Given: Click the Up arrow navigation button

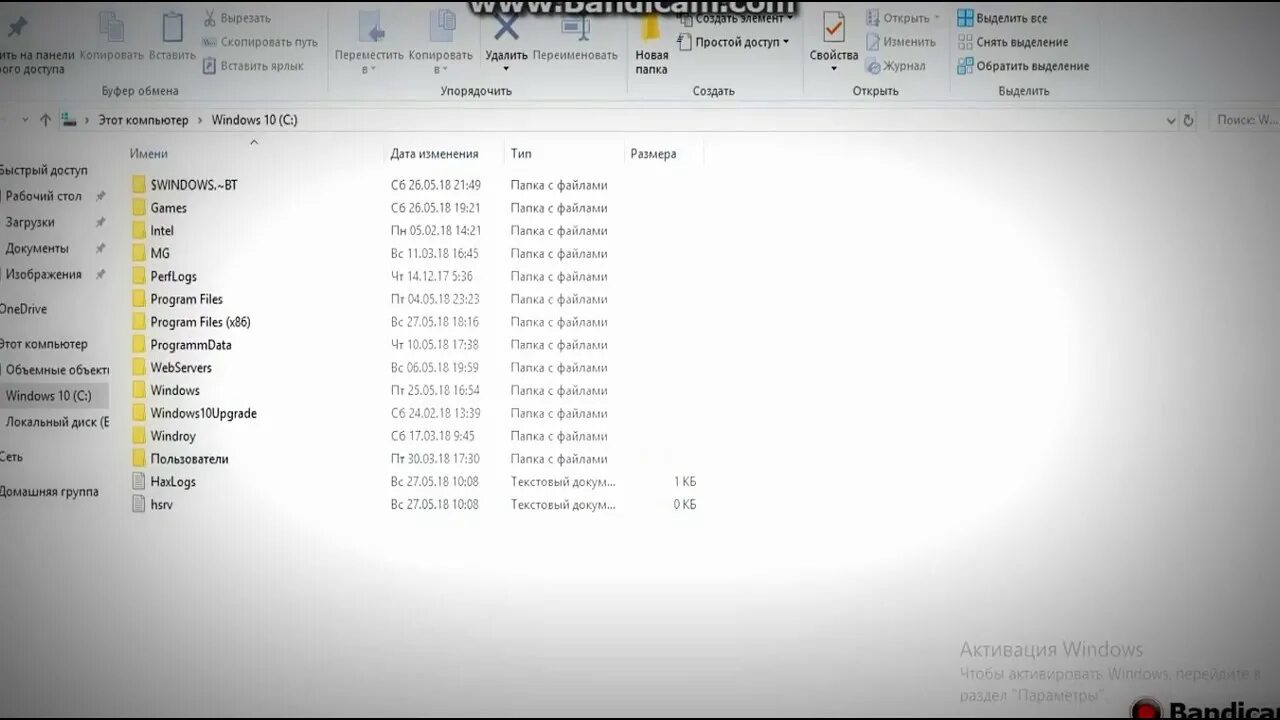Looking at the screenshot, I should [45, 120].
